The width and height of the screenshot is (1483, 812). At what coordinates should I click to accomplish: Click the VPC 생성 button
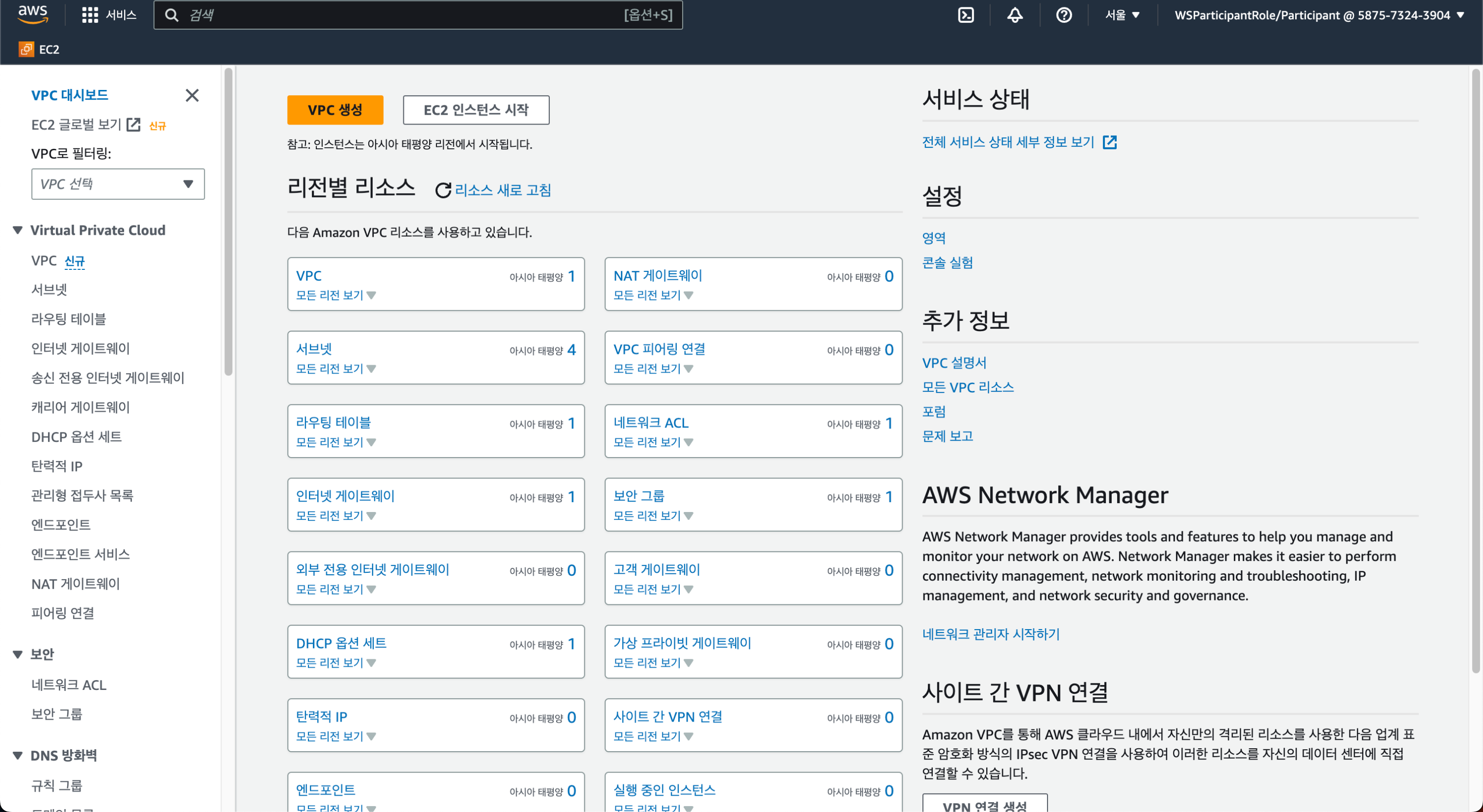(x=335, y=110)
